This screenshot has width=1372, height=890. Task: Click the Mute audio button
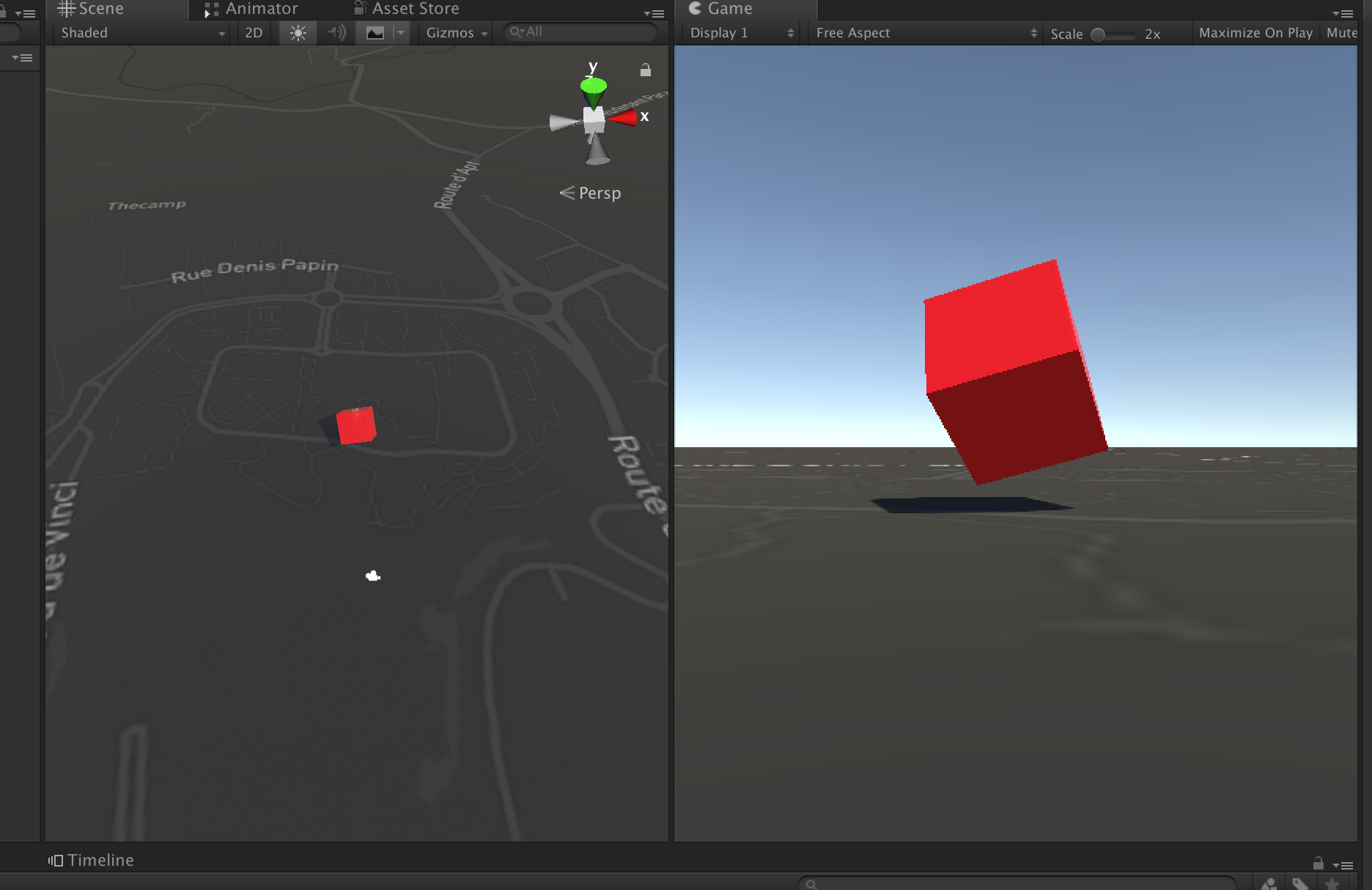(x=1341, y=33)
